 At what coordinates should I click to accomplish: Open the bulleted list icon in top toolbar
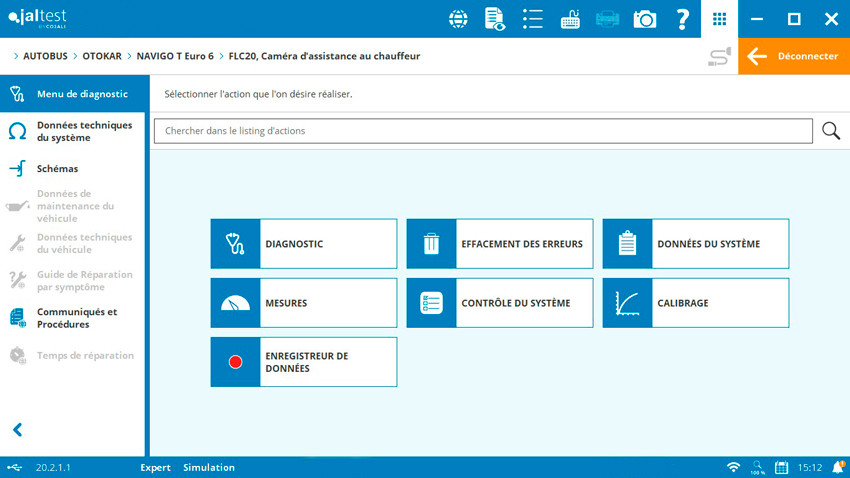[x=532, y=19]
